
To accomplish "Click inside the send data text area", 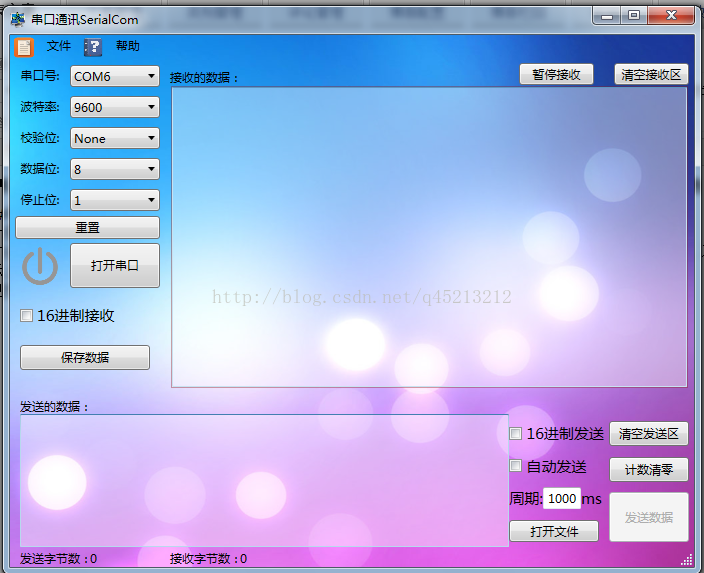I will [x=264, y=480].
